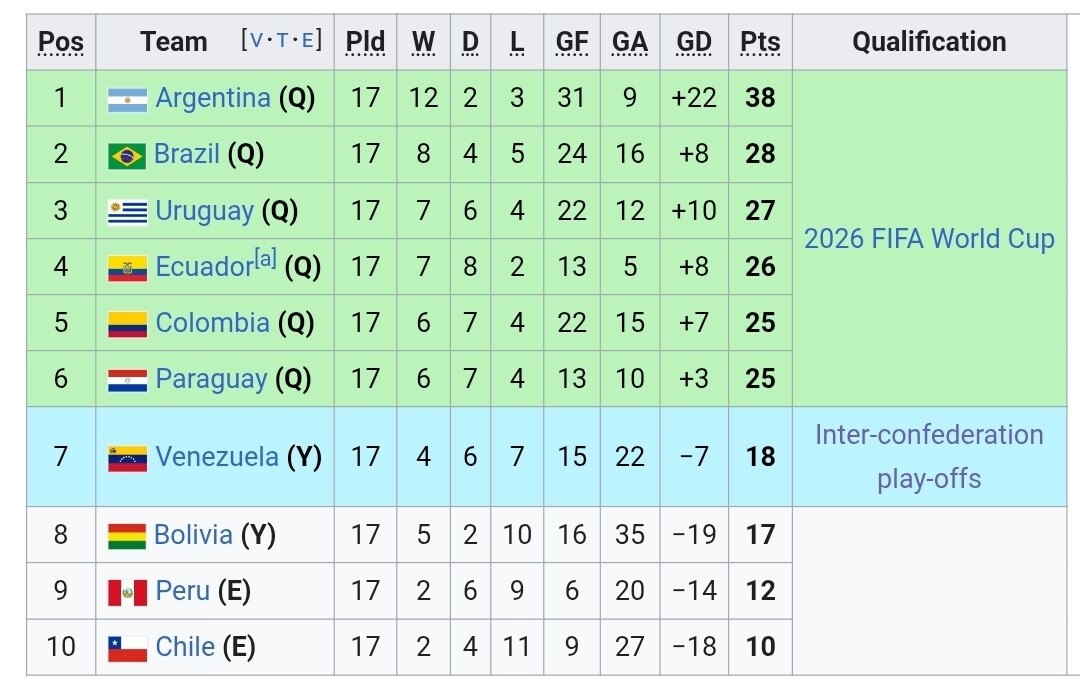The image size is (1080, 691).
Task: Click the Paraguay flag icon
Action: click(x=127, y=380)
